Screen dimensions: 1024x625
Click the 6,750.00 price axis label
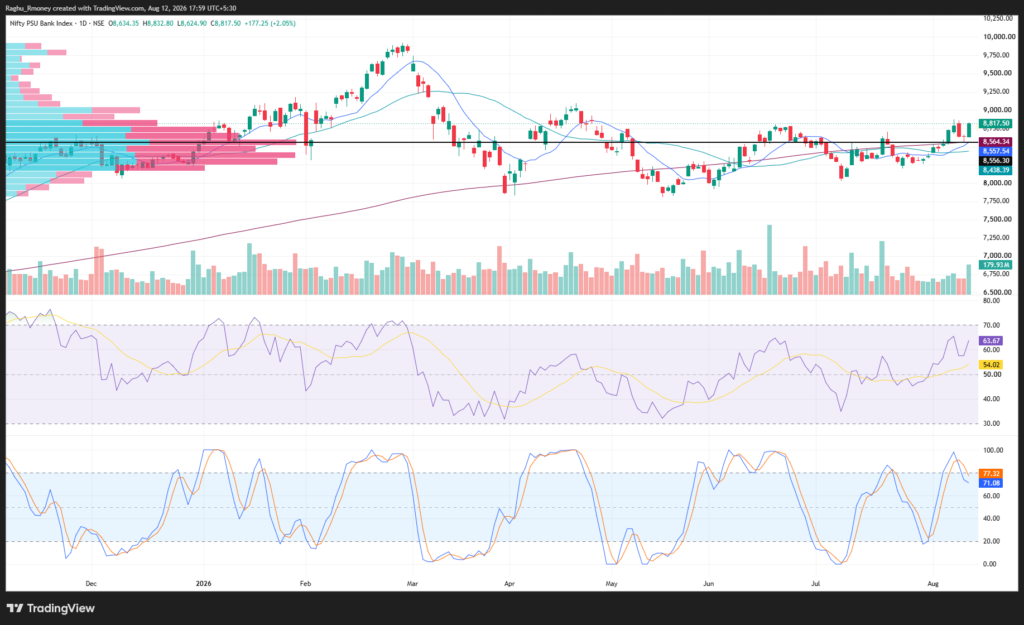pyautogui.click(x=997, y=274)
